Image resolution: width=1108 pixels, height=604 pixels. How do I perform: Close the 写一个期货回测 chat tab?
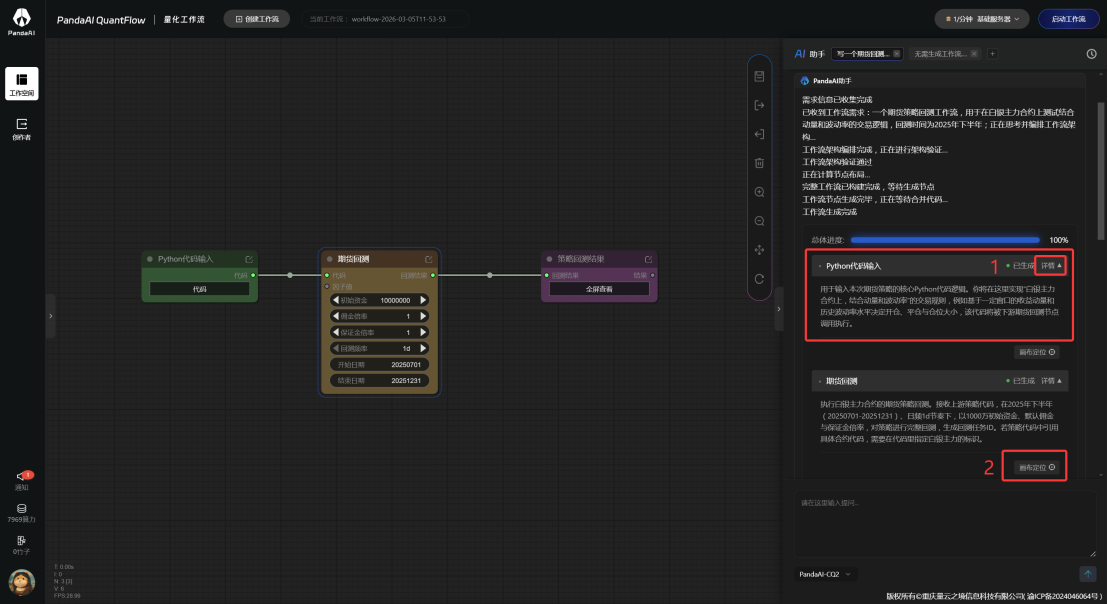(897, 54)
